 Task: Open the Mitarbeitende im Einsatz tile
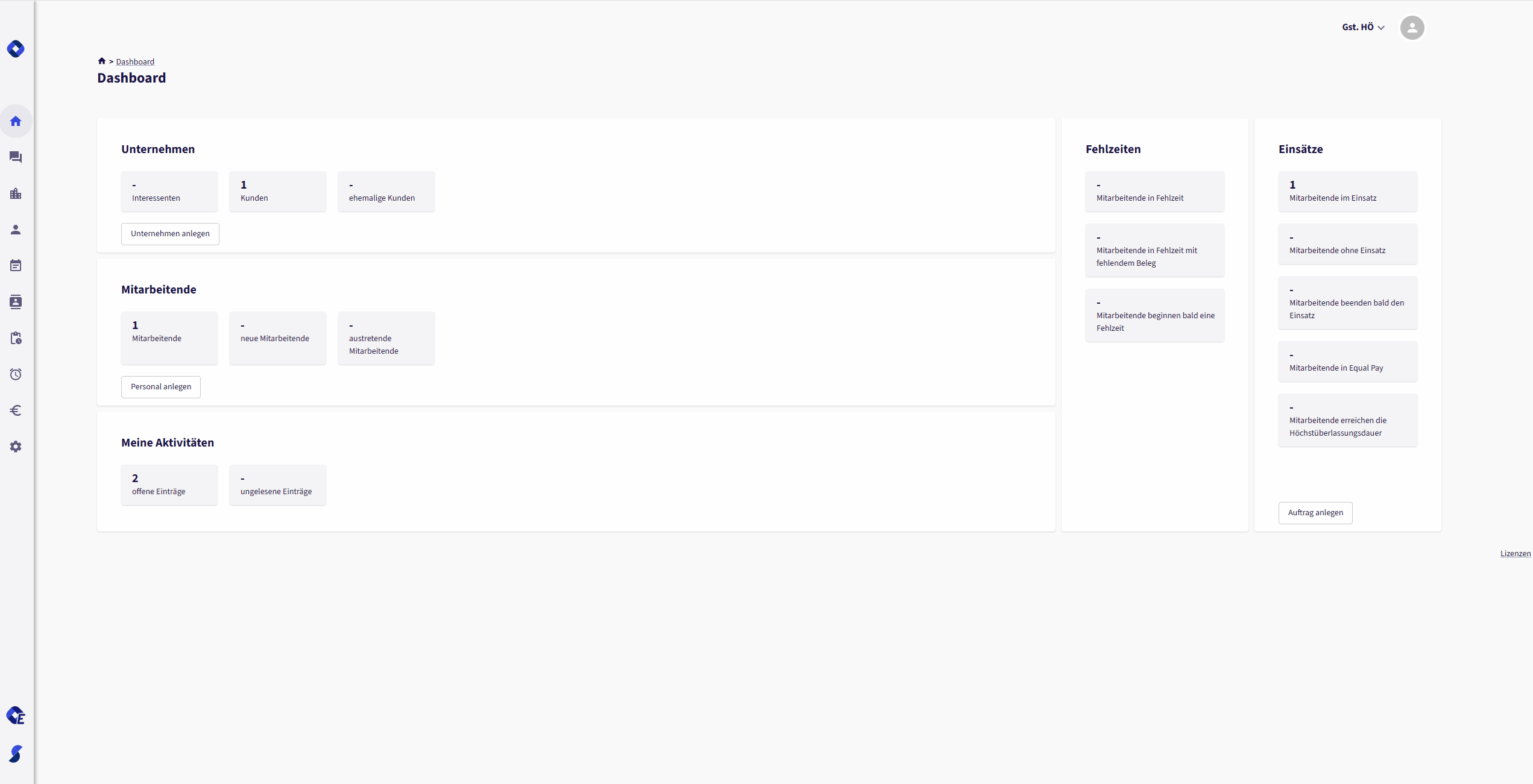tap(1347, 191)
